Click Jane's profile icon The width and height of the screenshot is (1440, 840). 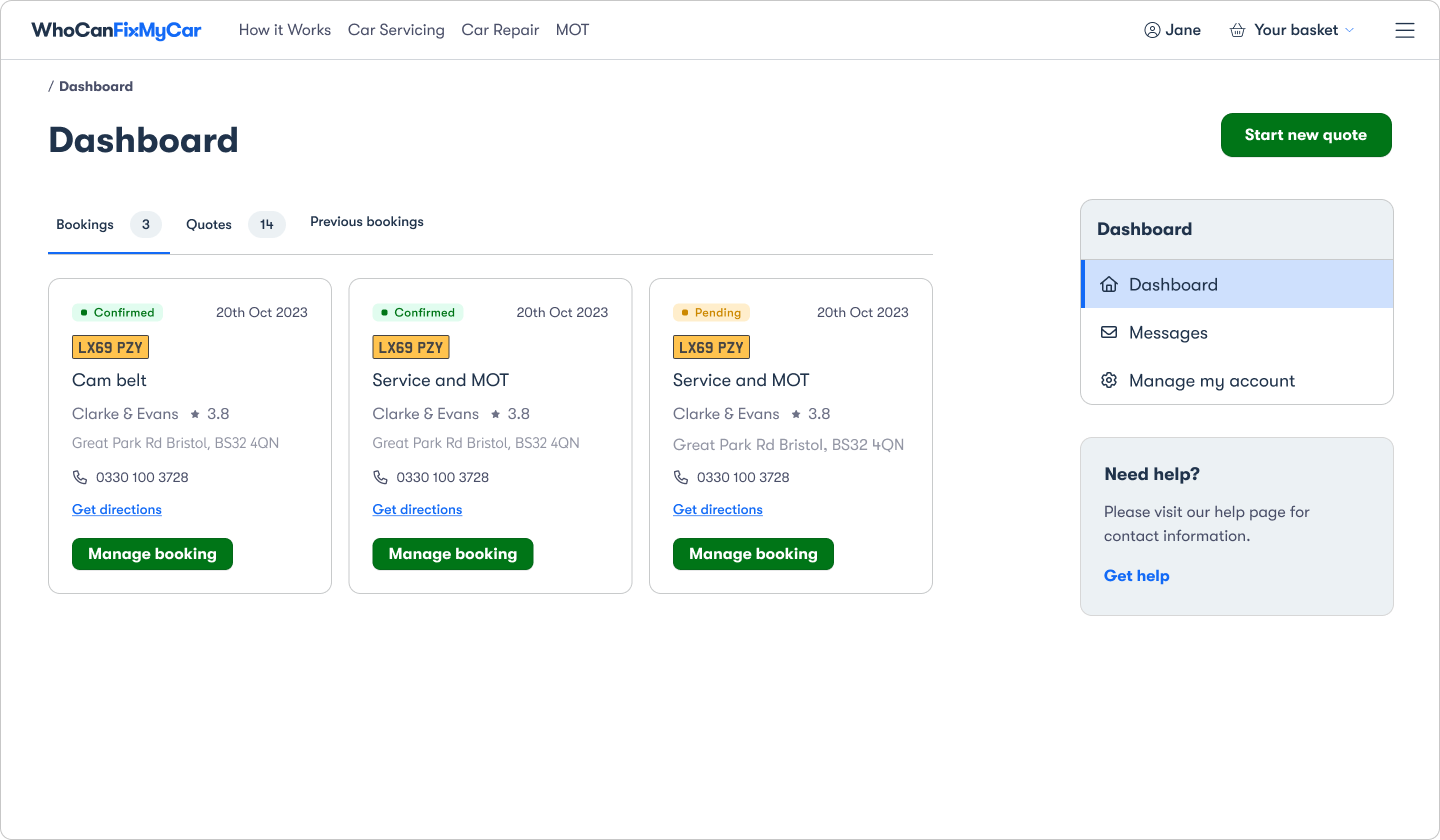tap(1151, 30)
